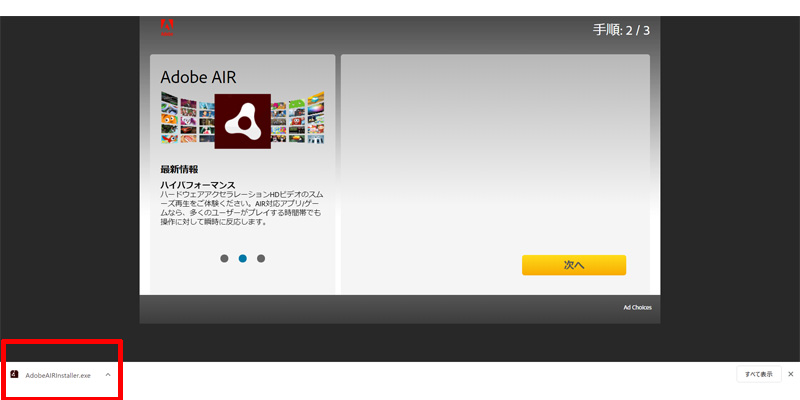This screenshot has width=800, height=400.
Task: Click the 手順: 2 / 3 step text
Action: coord(621,30)
